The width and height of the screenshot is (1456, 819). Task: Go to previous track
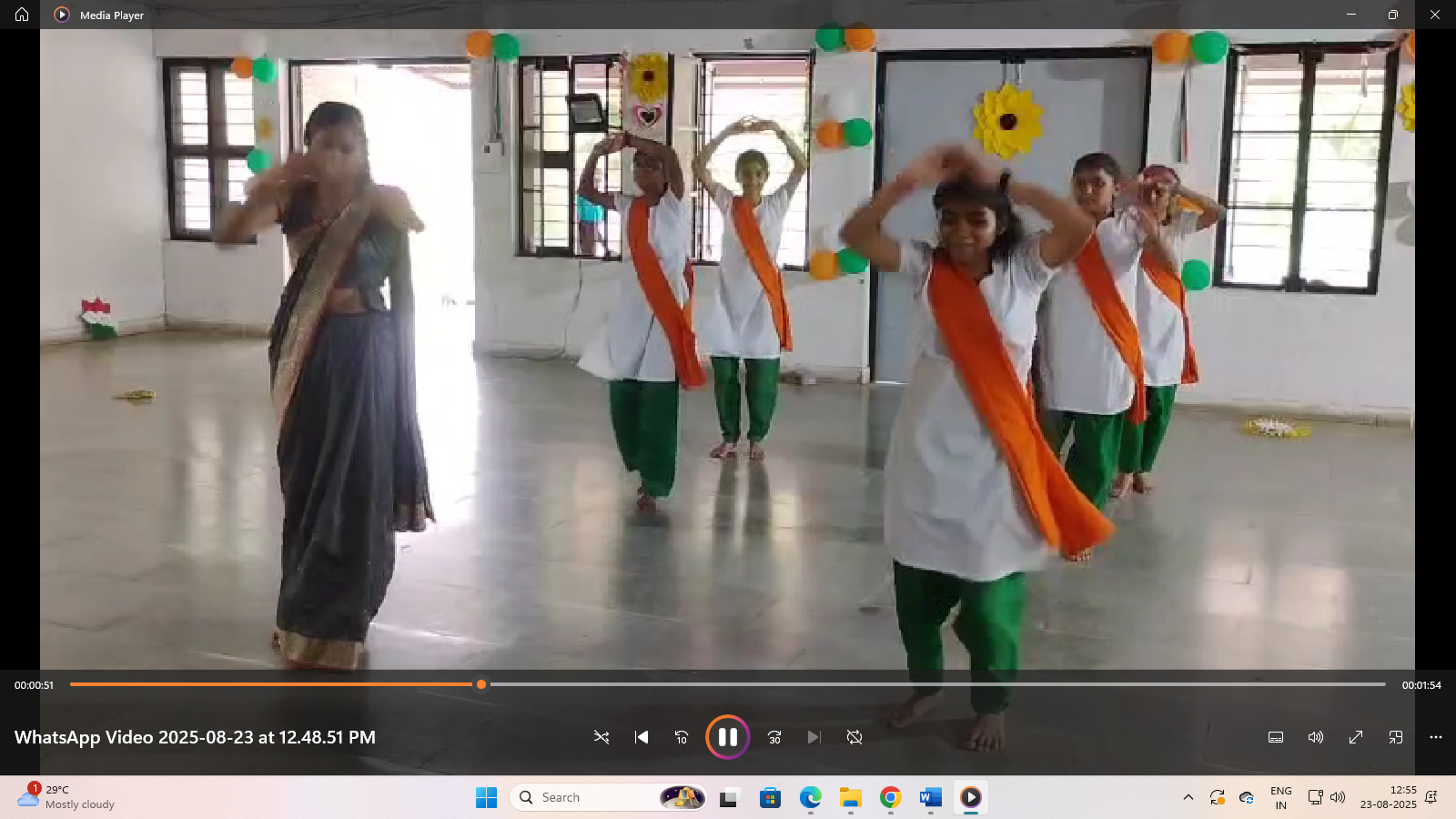642,737
